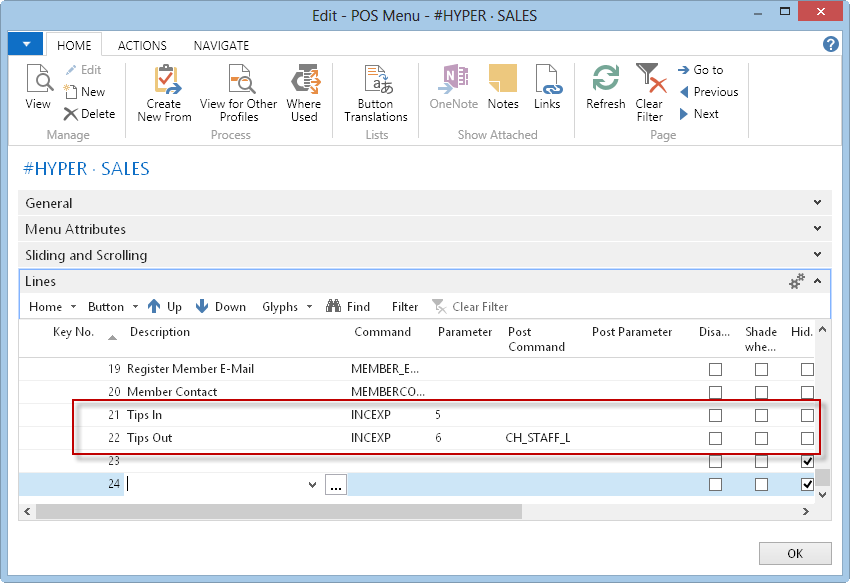
Task: Click the horizontal scrollbar in Lines grid
Action: (x=280, y=511)
